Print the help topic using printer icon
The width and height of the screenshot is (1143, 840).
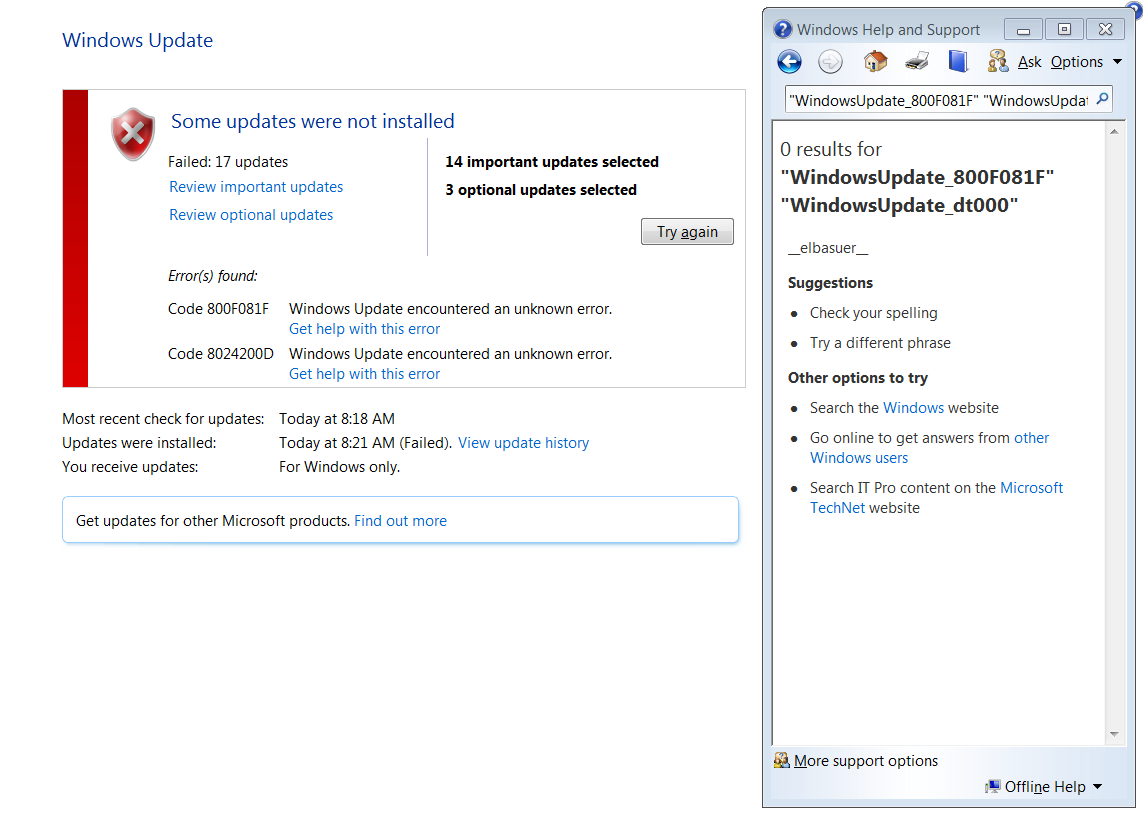pyautogui.click(x=916, y=61)
